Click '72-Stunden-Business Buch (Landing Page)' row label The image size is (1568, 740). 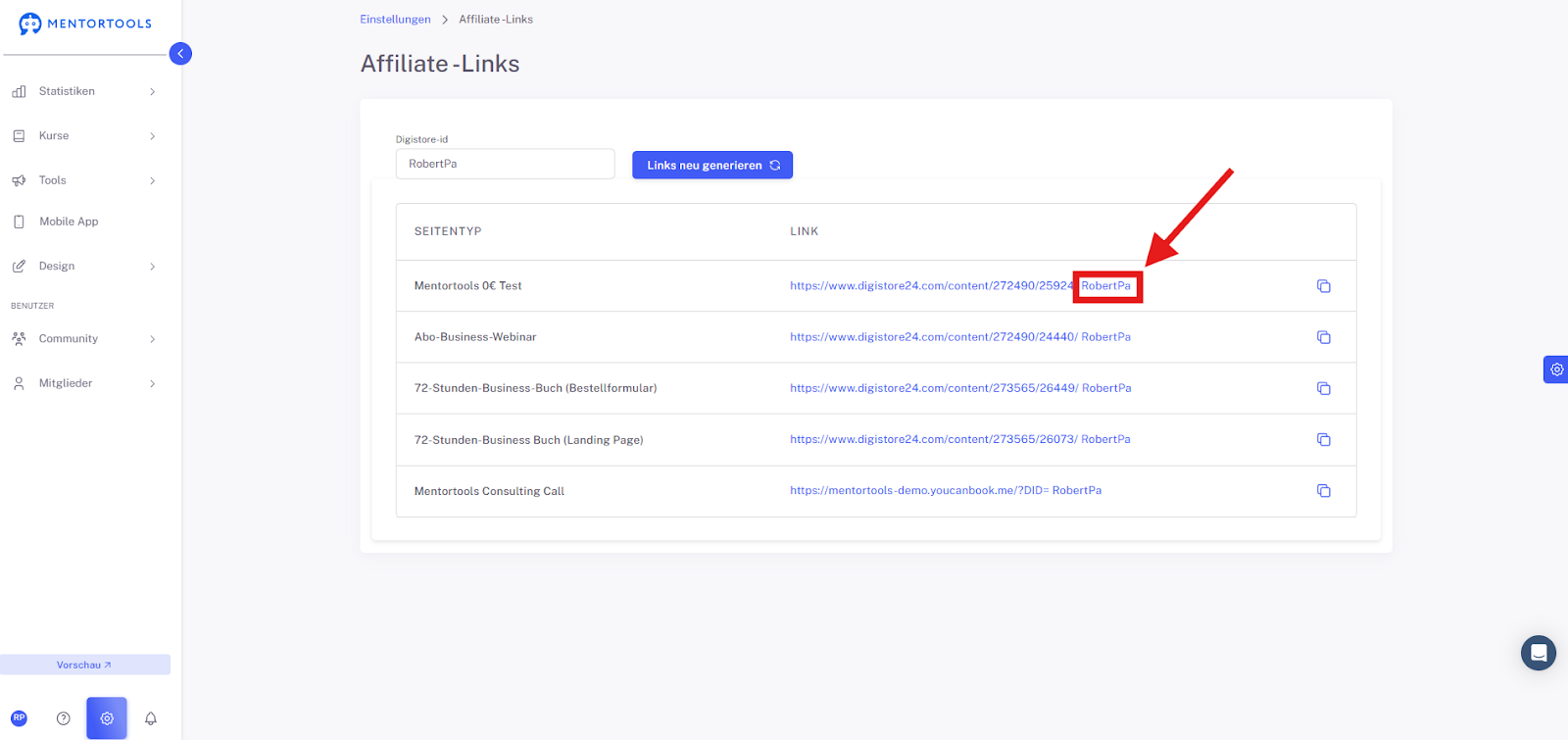point(528,440)
